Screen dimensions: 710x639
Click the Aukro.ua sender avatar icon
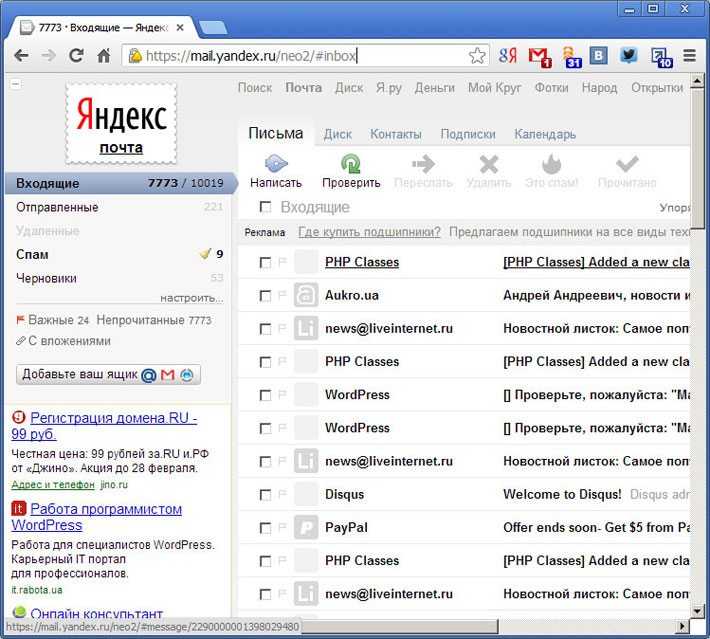pyautogui.click(x=306, y=295)
